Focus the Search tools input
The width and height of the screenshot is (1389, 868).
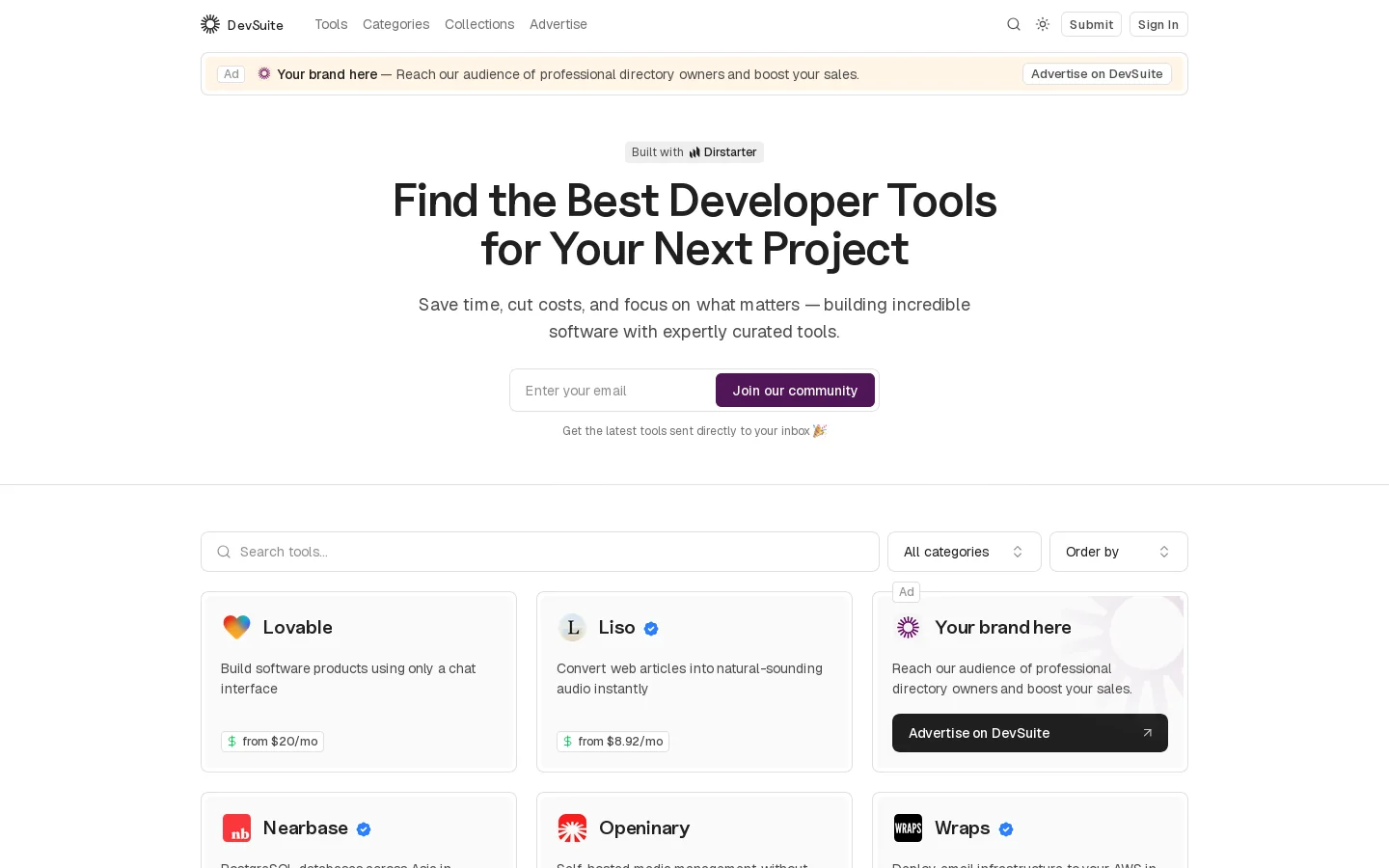540,552
